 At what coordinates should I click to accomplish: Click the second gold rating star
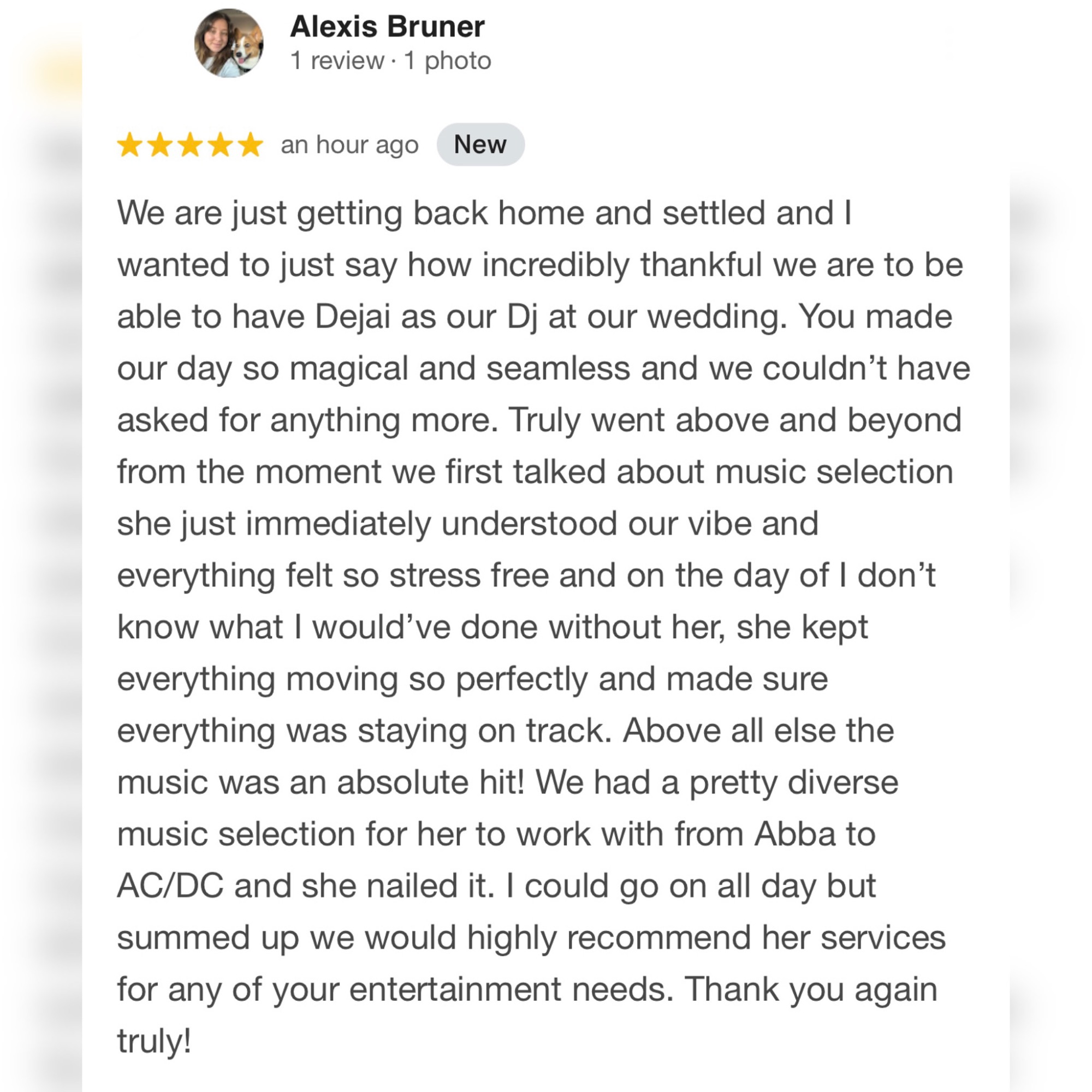(x=160, y=145)
